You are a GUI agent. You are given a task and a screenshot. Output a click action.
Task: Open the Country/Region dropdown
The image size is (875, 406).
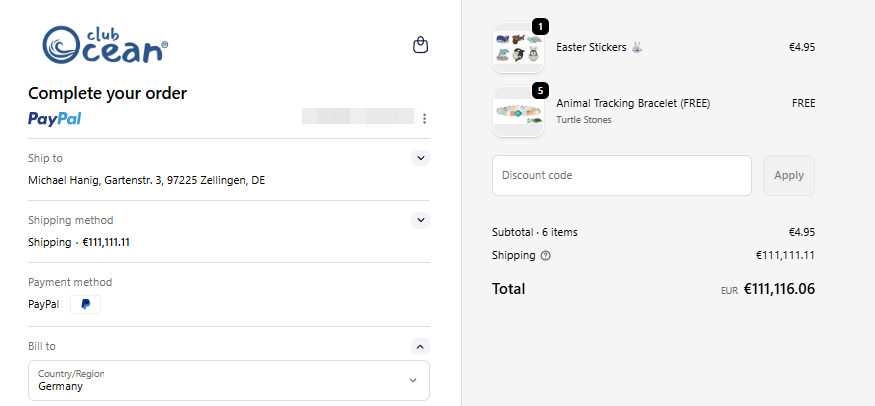(x=229, y=380)
